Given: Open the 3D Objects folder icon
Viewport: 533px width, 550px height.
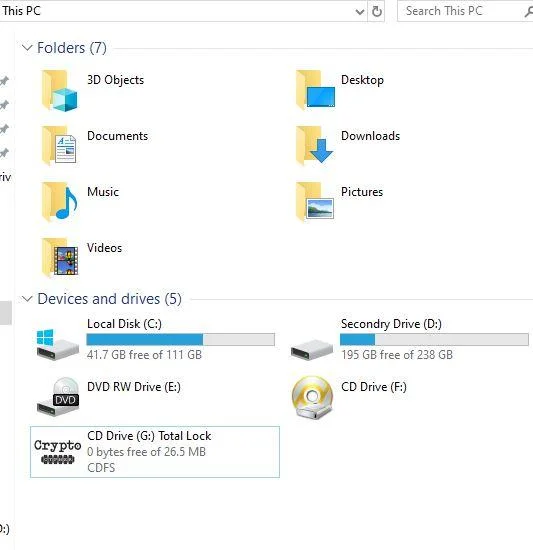Looking at the screenshot, I should (x=60, y=90).
